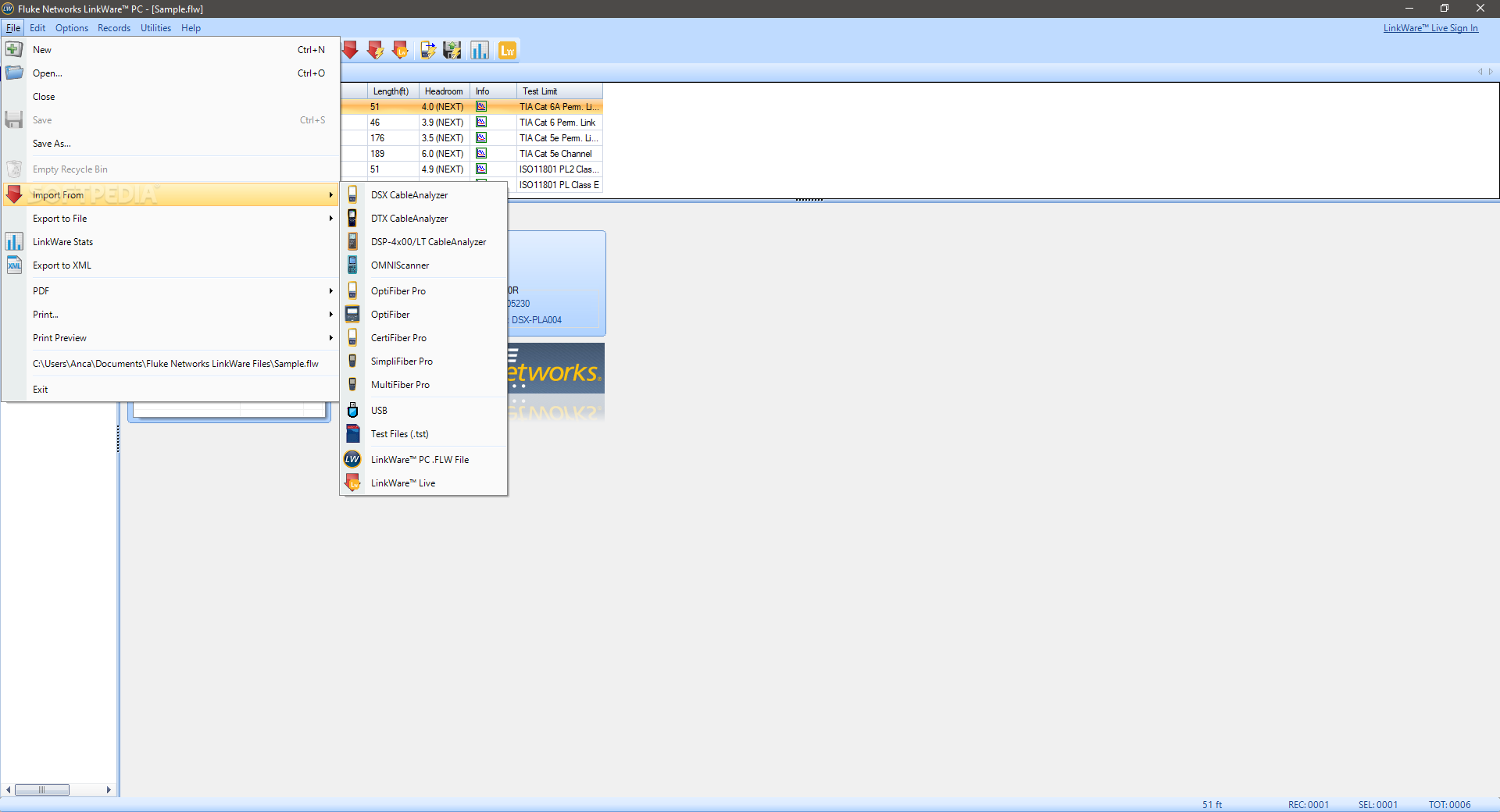Image resolution: width=1500 pixels, height=812 pixels.
Task: Open the Utilities menu
Action: 155,28
